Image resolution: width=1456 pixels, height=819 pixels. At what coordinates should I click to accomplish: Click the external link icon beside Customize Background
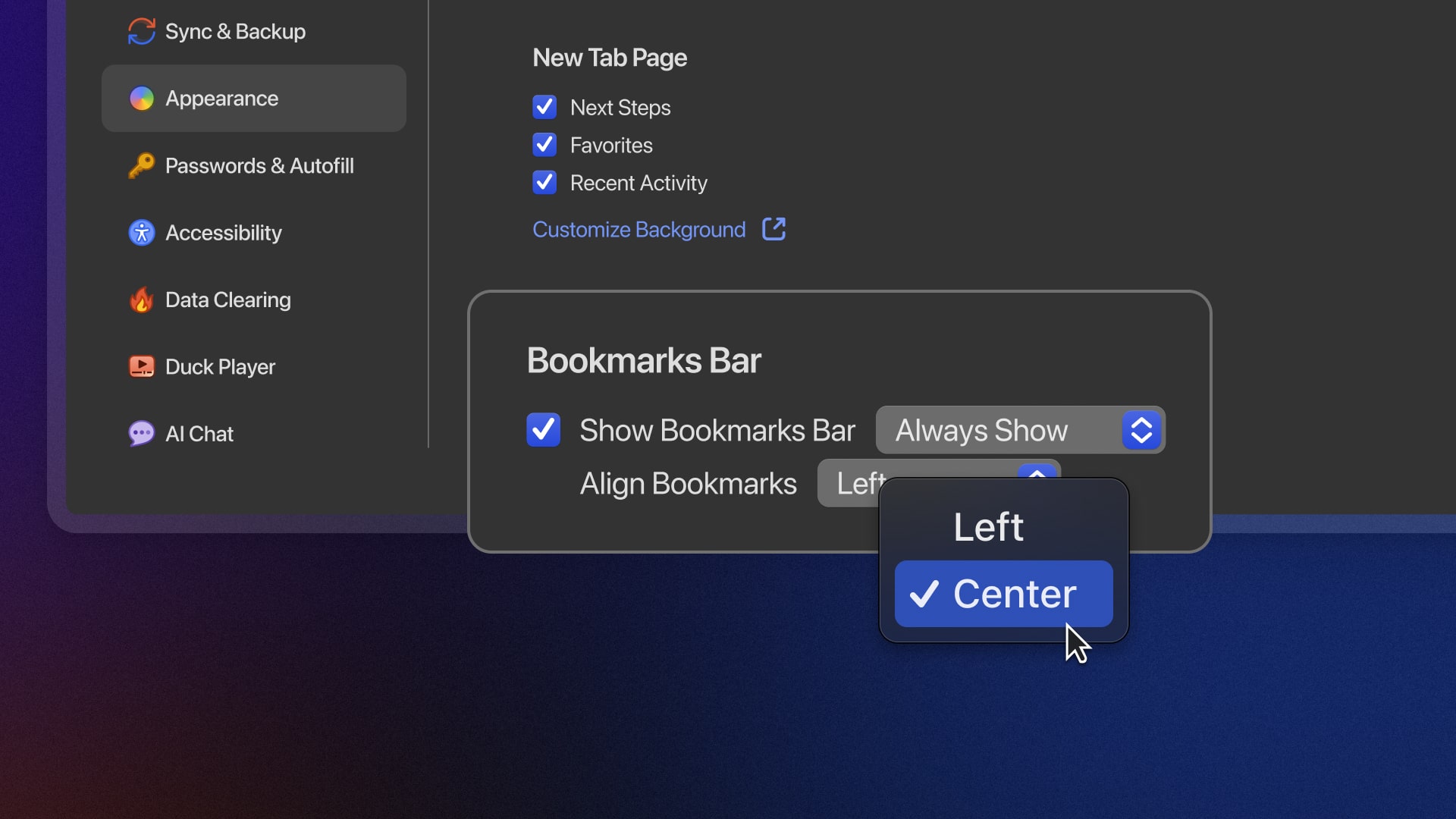[773, 229]
